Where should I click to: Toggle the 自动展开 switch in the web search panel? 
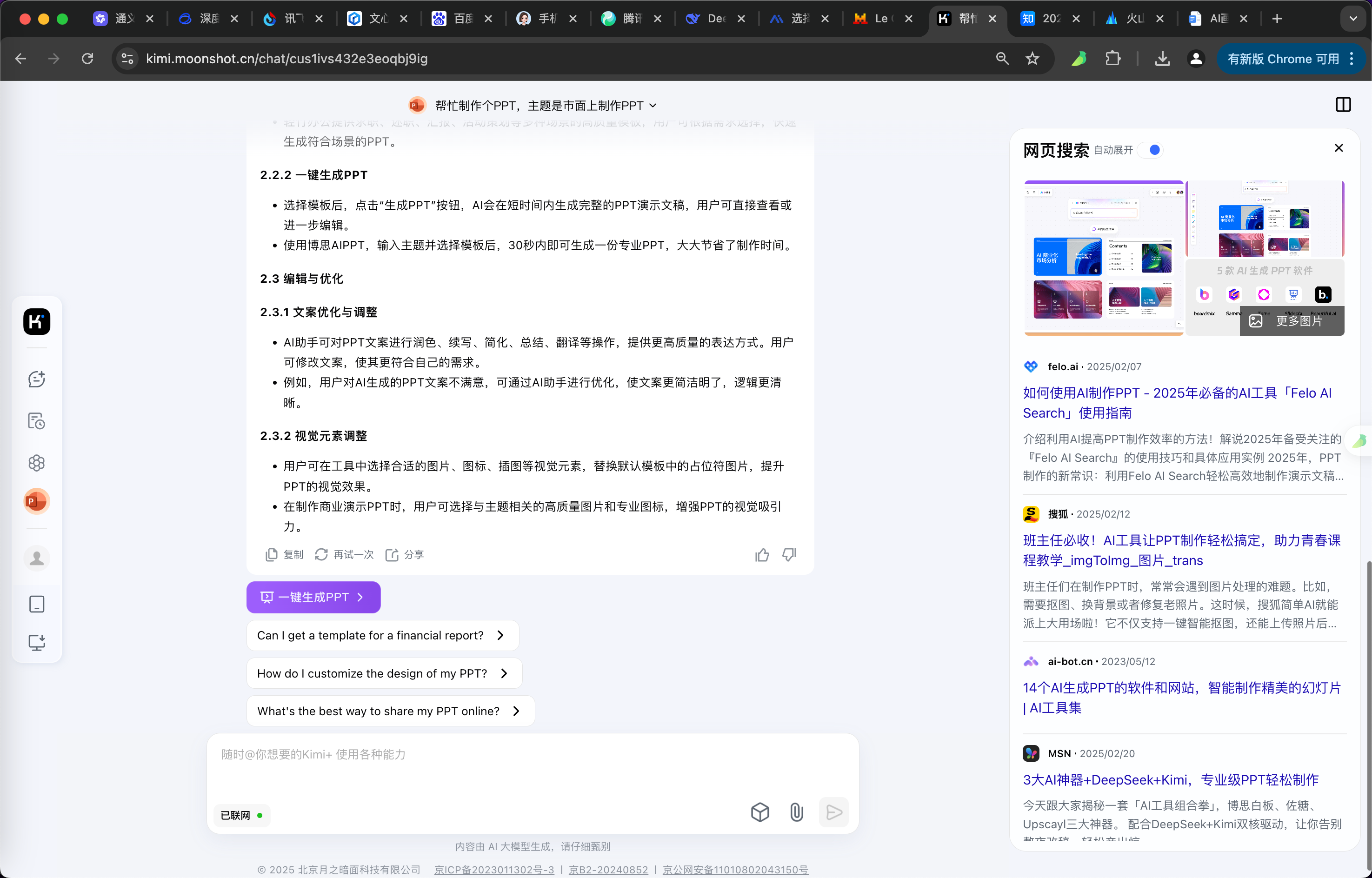pos(1151,150)
